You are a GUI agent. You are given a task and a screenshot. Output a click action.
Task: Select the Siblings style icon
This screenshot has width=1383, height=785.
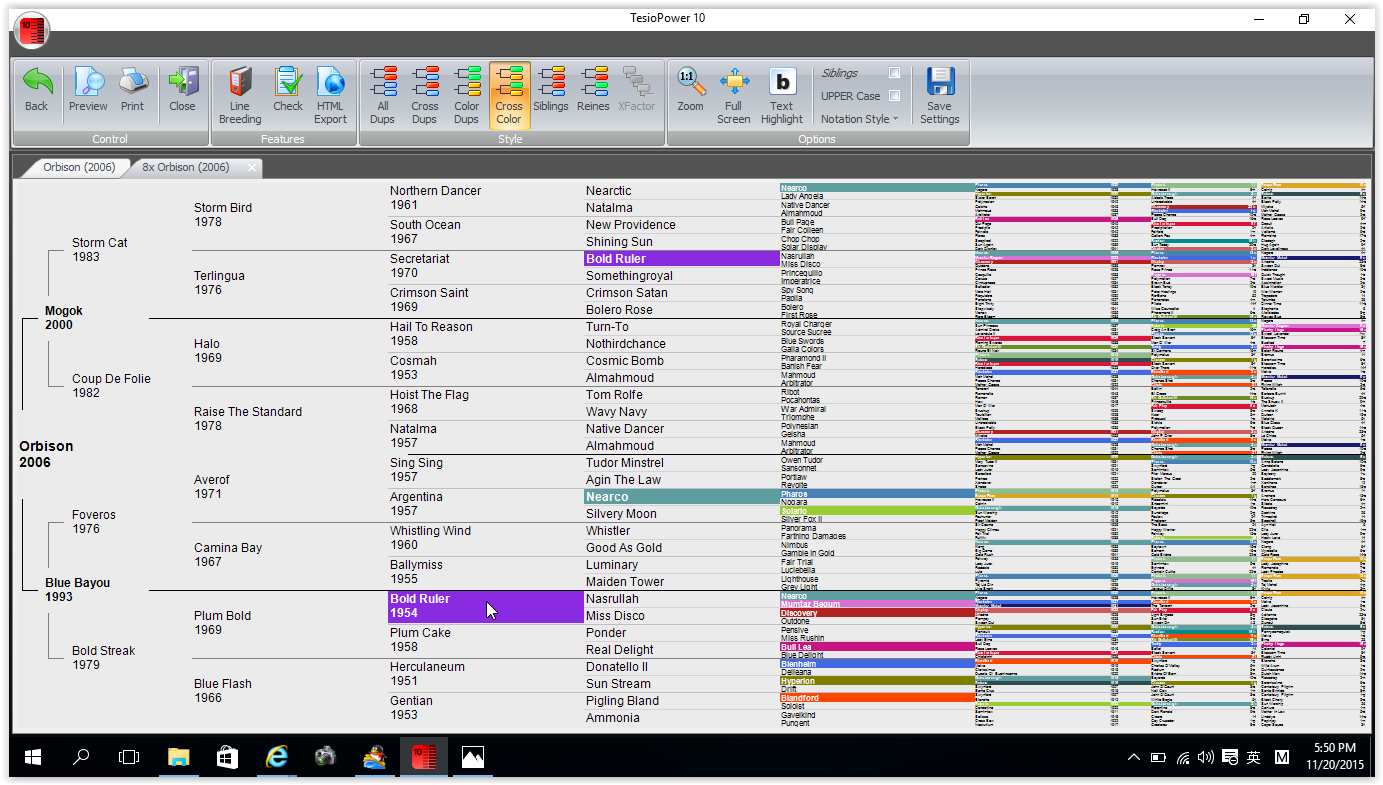(x=551, y=83)
